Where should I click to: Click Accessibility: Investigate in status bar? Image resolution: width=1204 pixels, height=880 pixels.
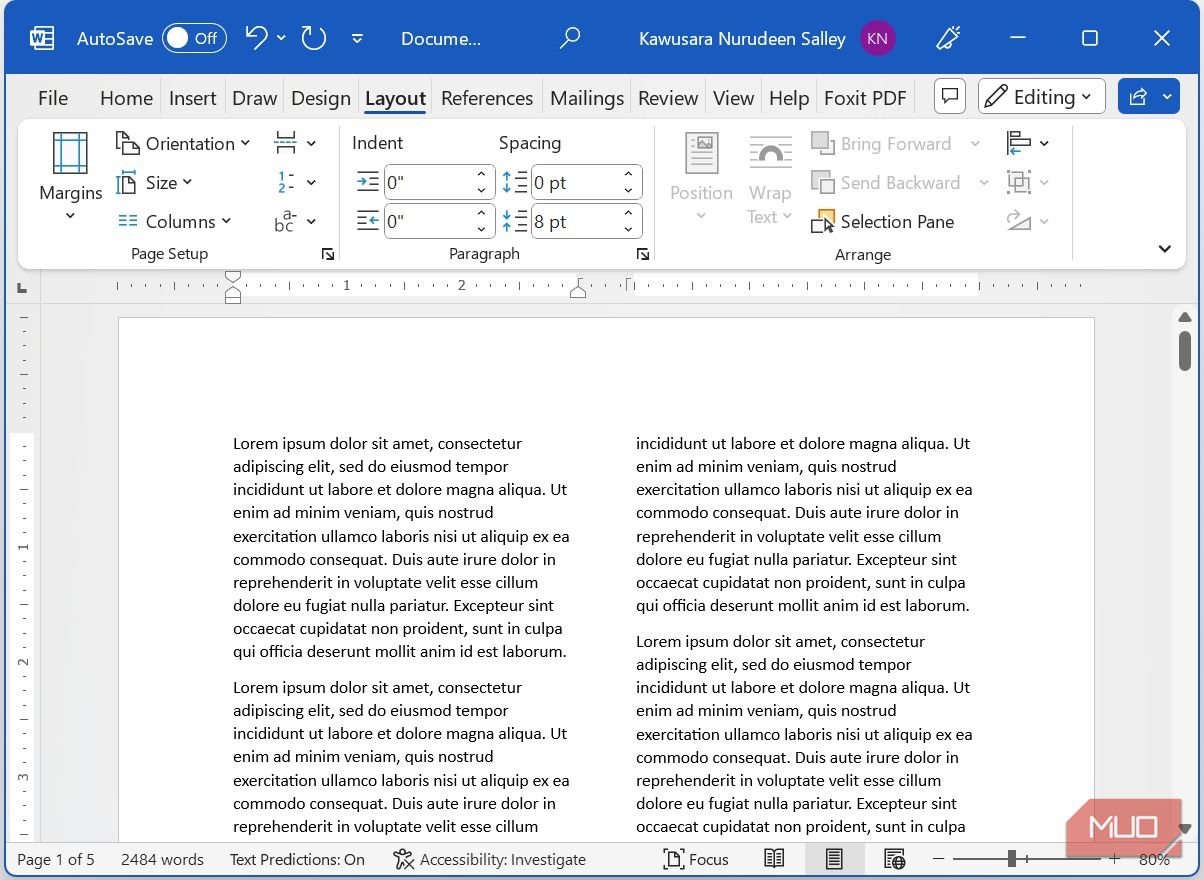[489, 859]
